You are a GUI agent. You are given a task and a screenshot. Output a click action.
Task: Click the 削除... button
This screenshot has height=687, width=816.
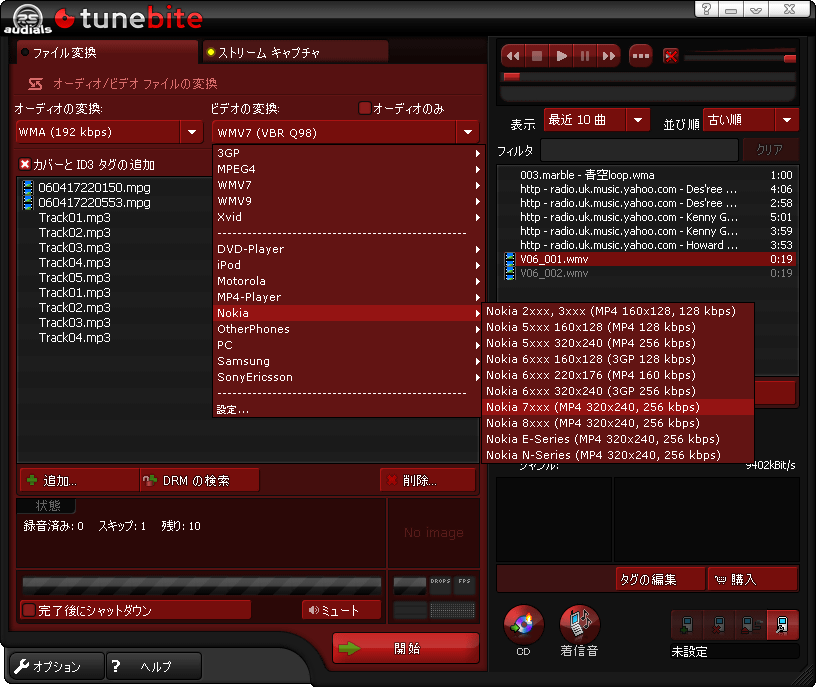point(428,480)
